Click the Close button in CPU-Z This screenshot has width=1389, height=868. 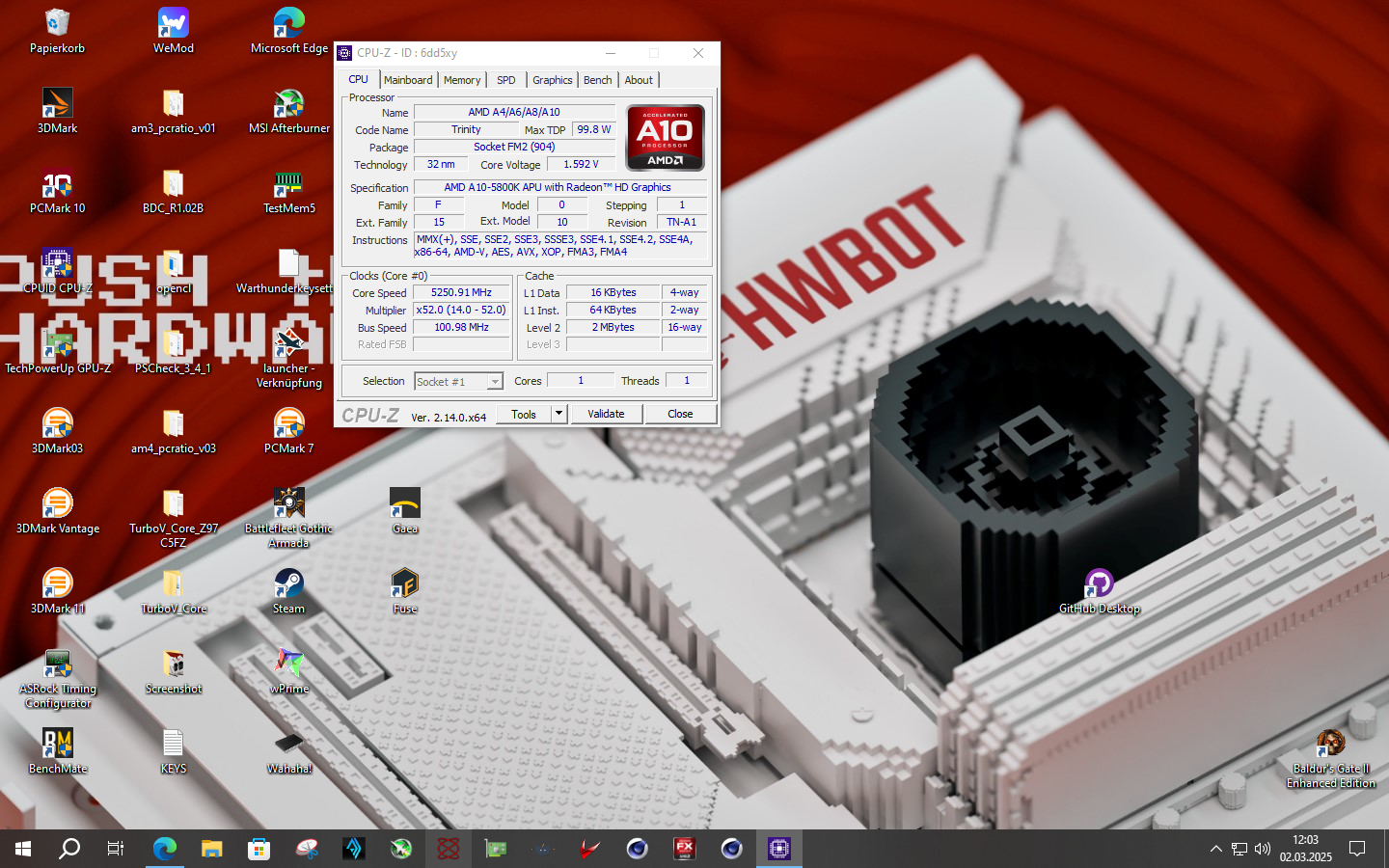[x=680, y=414]
